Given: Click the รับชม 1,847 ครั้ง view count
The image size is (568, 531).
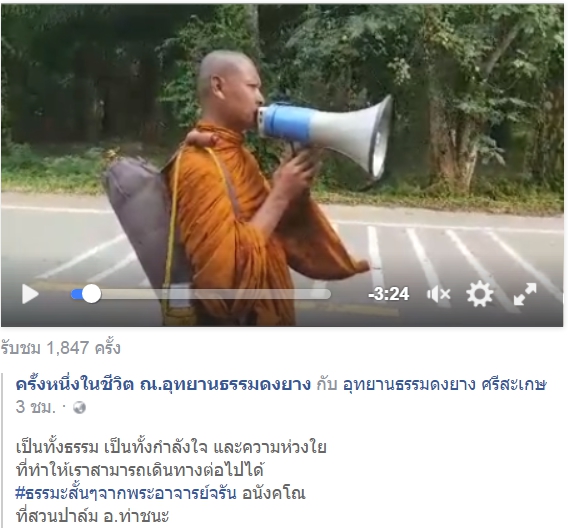Looking at the screenshot, I should [60, 348].
